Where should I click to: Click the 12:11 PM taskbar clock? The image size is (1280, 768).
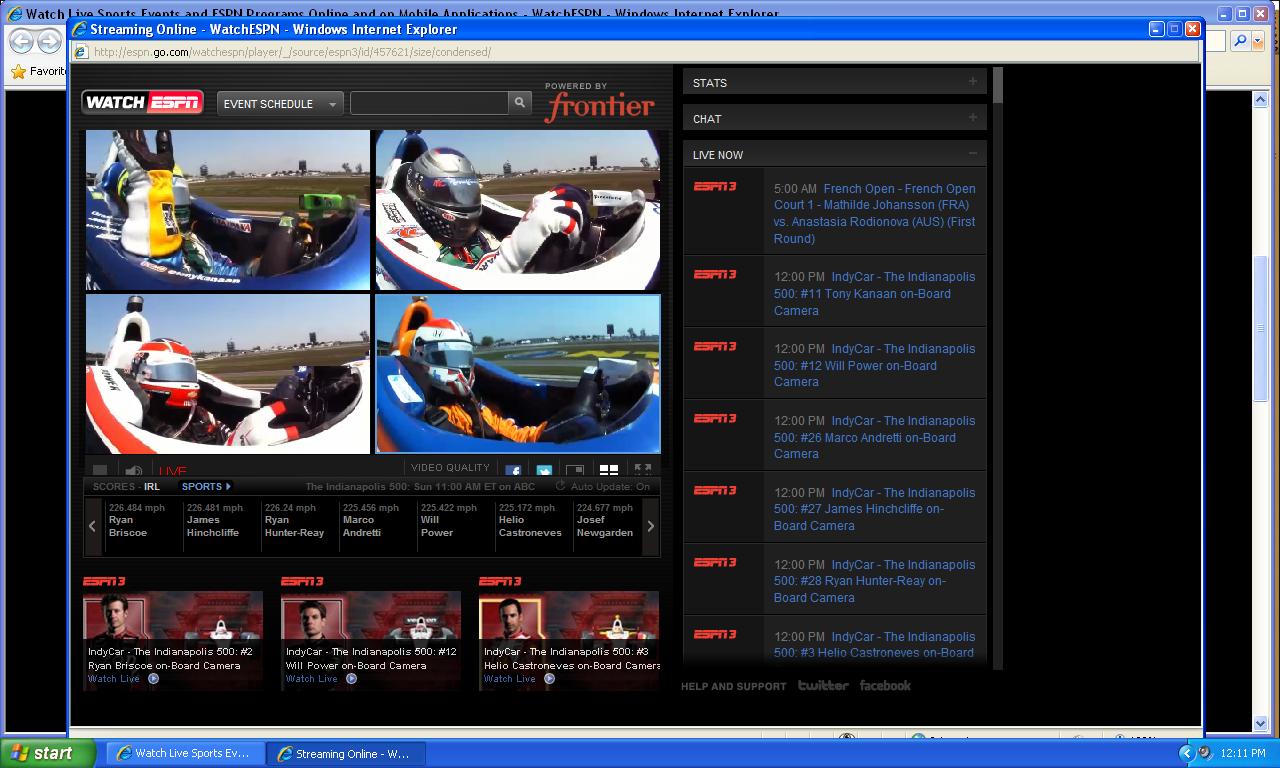coord(1243,753)
